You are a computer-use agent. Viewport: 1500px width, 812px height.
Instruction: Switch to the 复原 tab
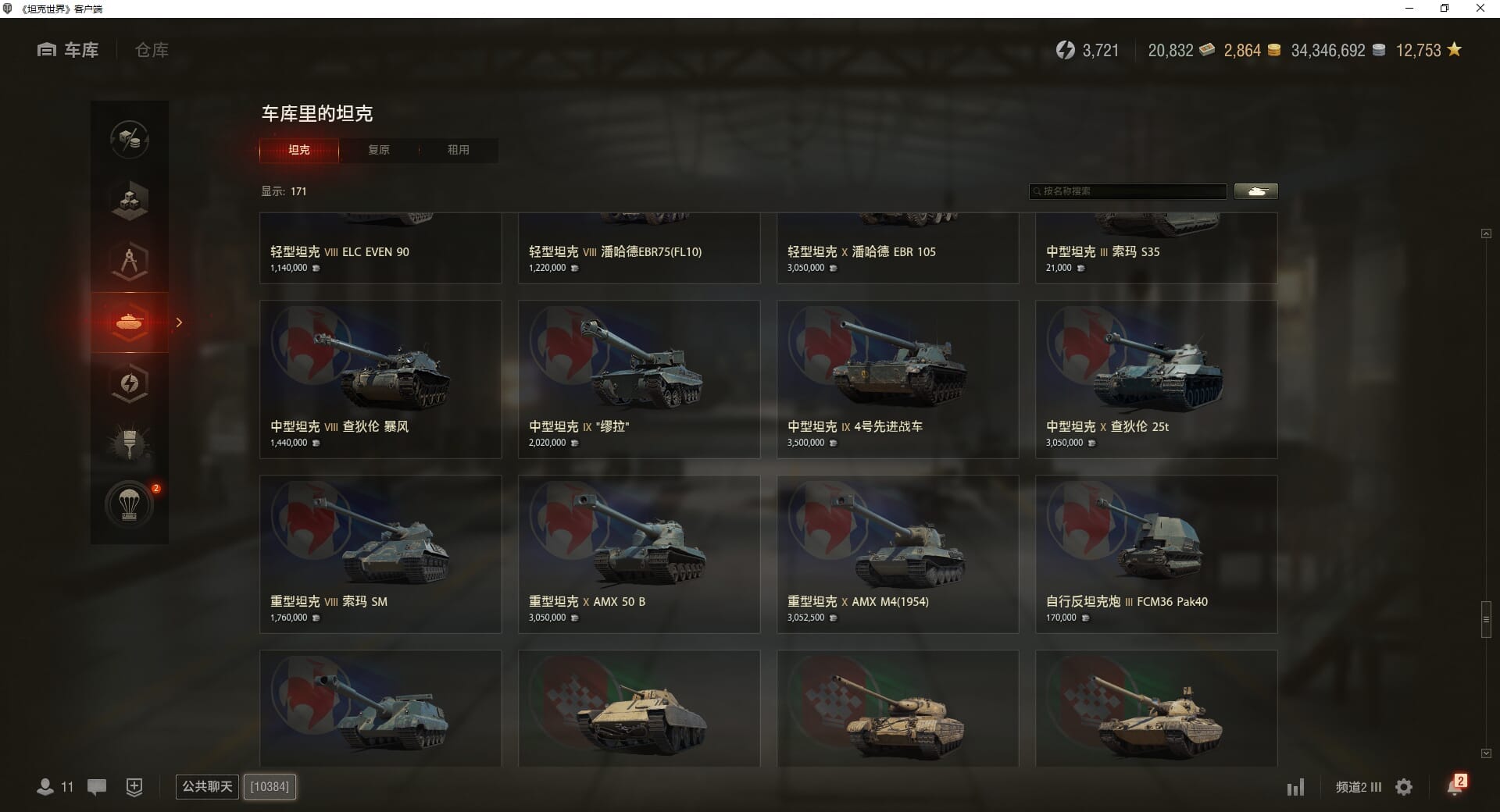379,150
